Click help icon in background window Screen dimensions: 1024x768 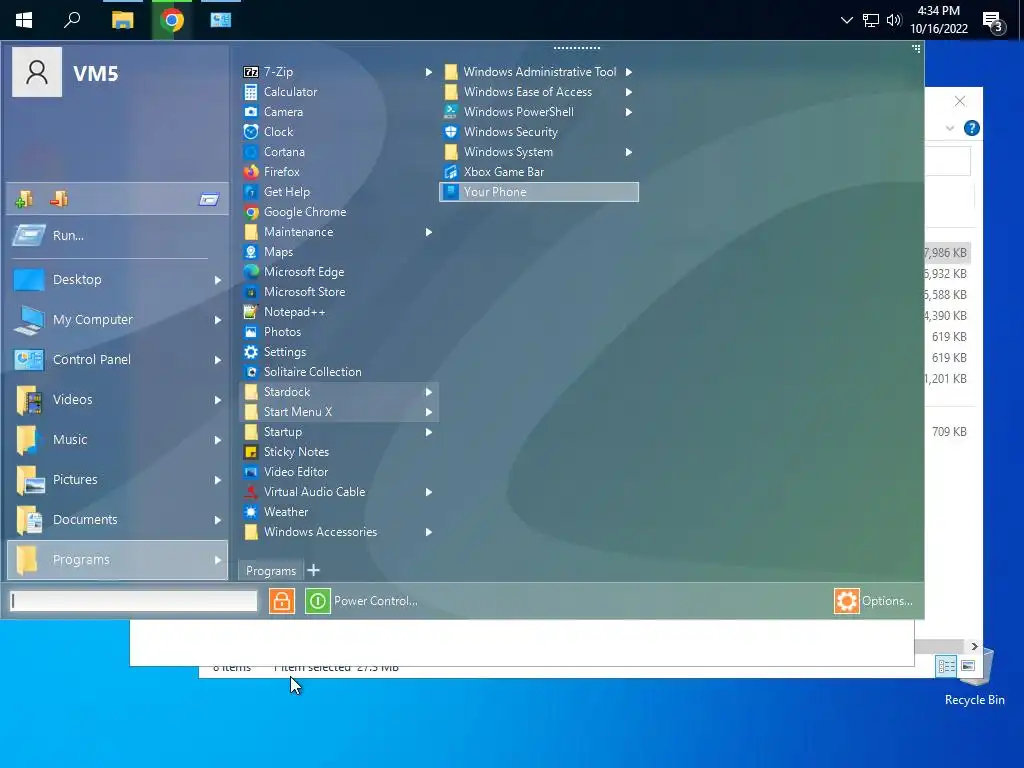(971, 128)
